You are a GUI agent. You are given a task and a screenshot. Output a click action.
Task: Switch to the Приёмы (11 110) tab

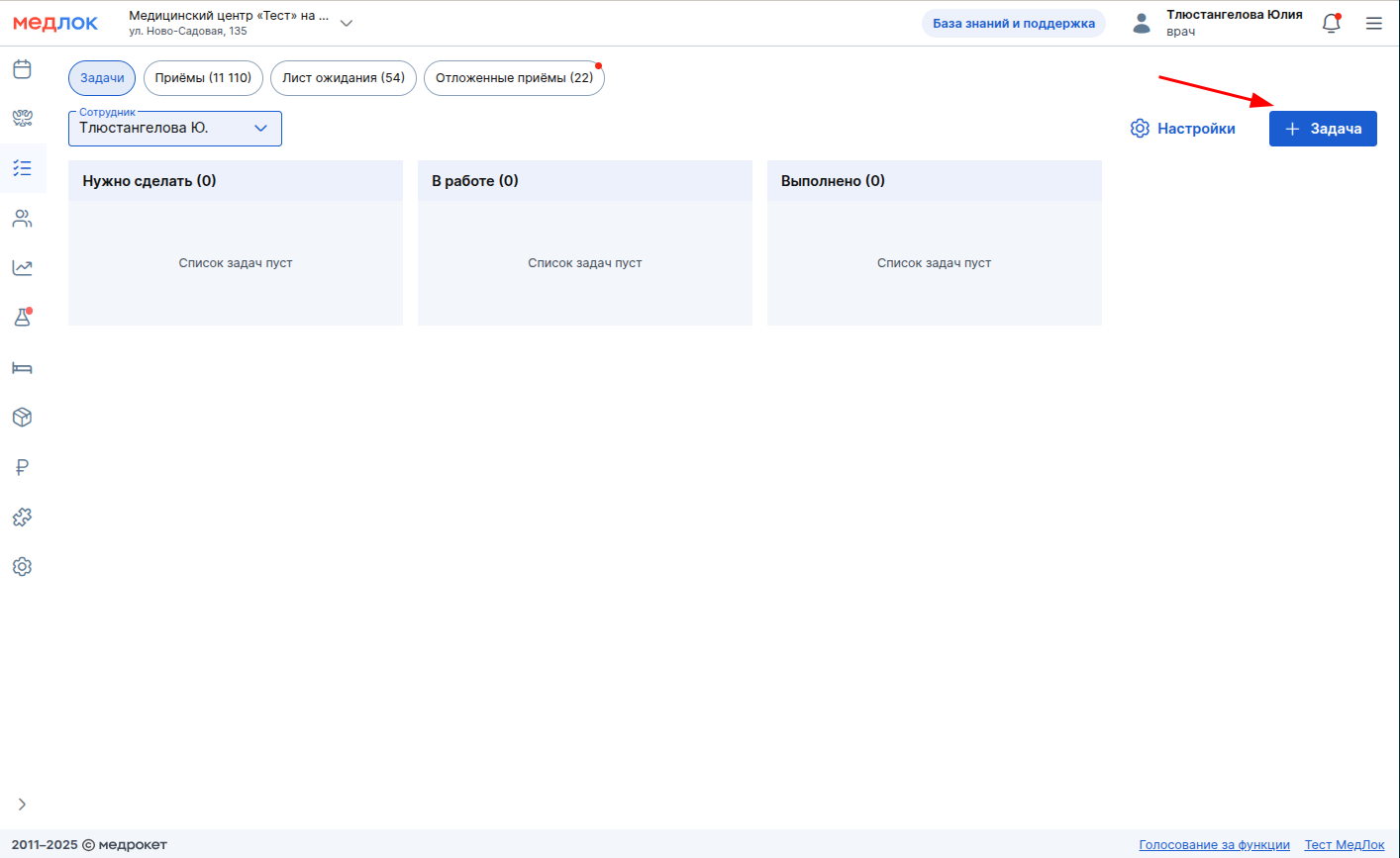click(203, 78)
